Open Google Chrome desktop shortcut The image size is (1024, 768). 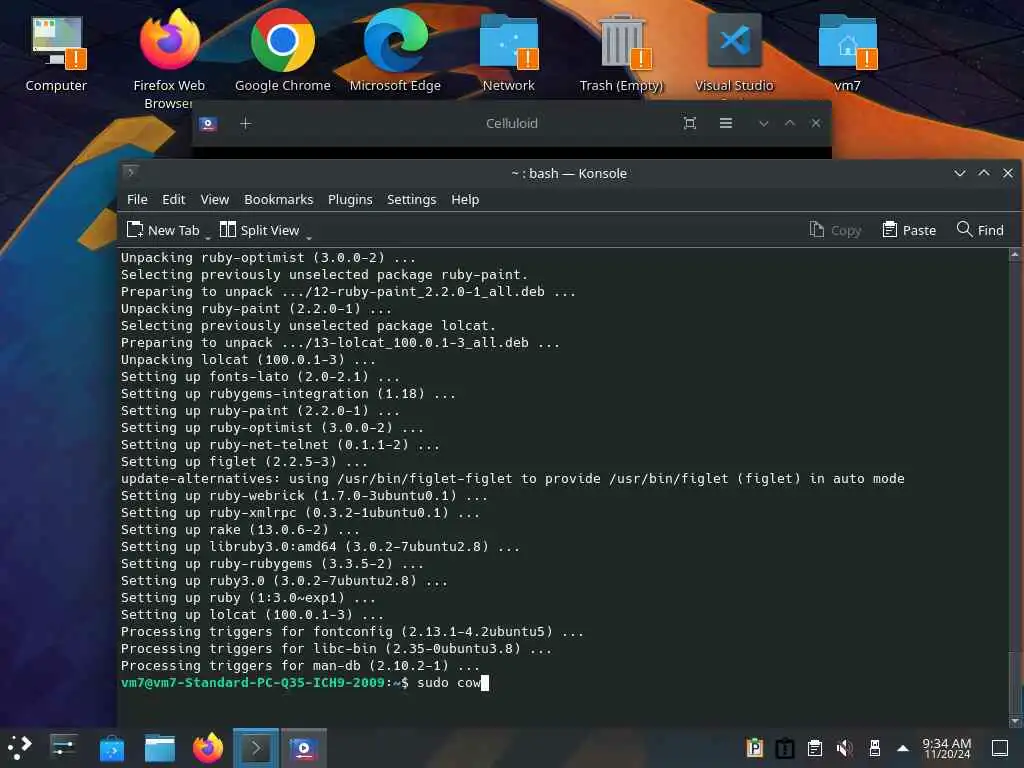pyautogui.click(x=282, y=52)
